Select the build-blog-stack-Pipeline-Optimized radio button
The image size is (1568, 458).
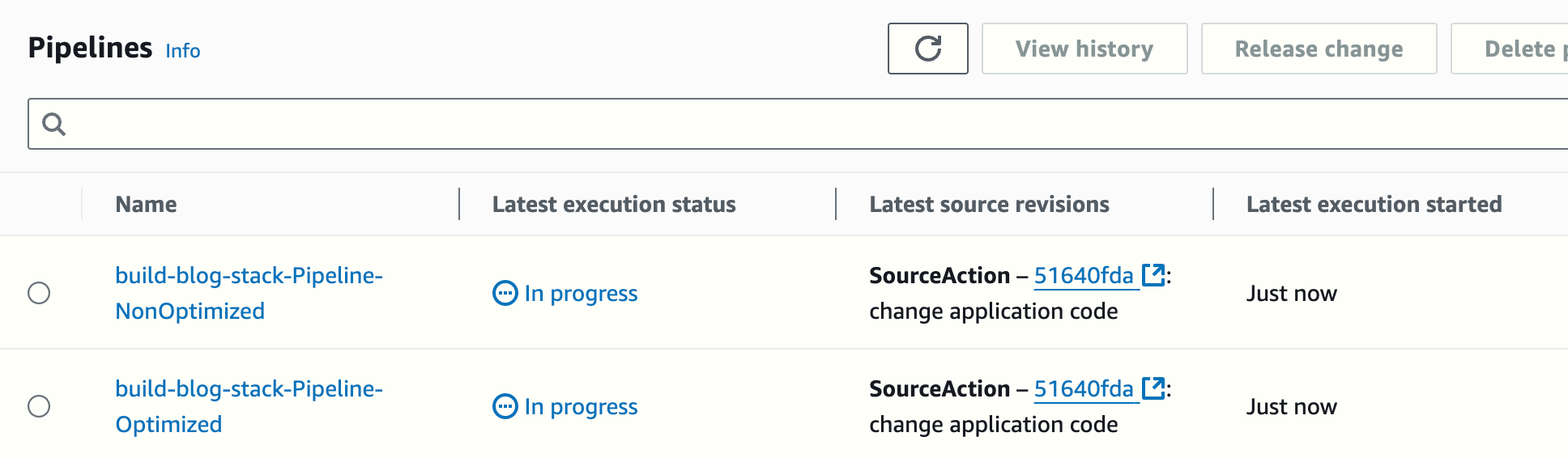39,406
